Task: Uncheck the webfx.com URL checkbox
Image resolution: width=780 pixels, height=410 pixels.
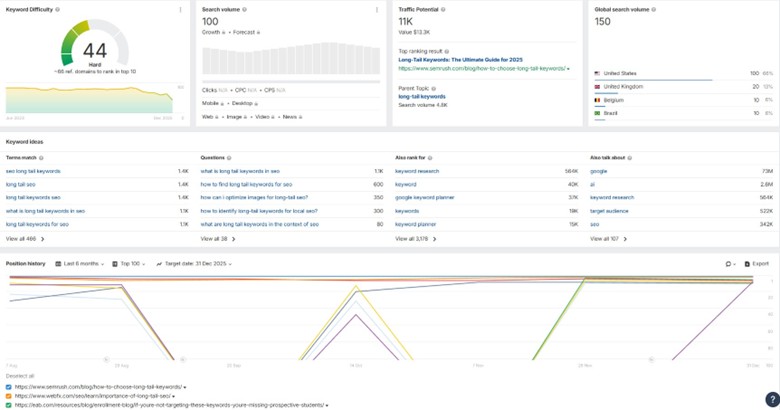Action: tap(9, 396)
